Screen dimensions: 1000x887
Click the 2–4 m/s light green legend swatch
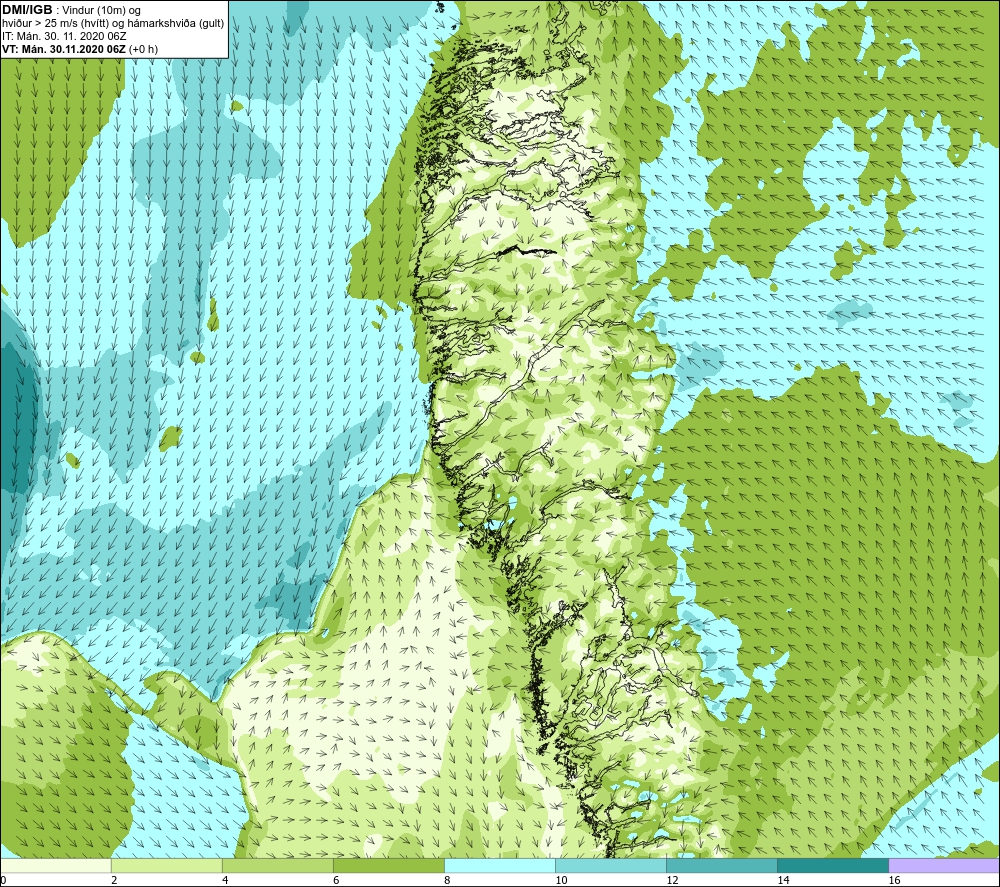click(166, 866)
